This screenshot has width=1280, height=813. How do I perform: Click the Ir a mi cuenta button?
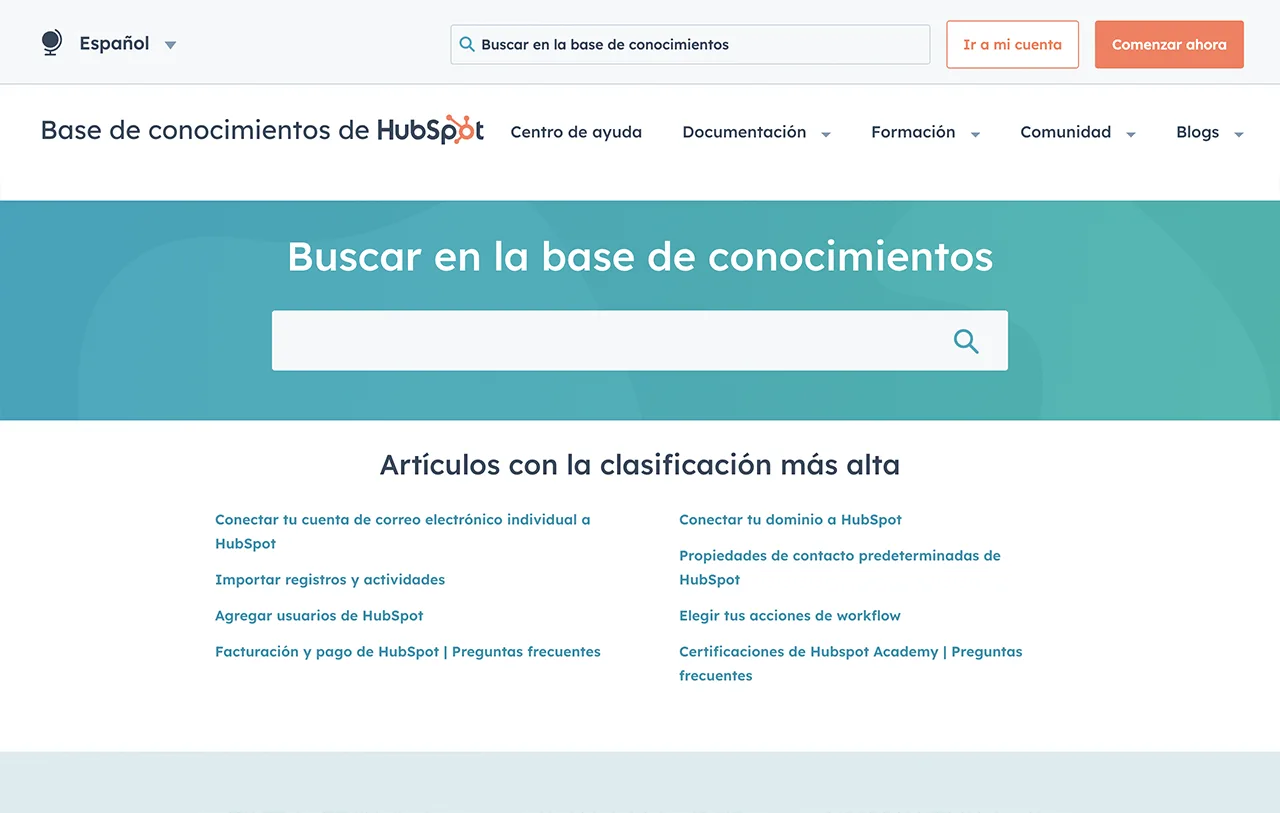1012,44
